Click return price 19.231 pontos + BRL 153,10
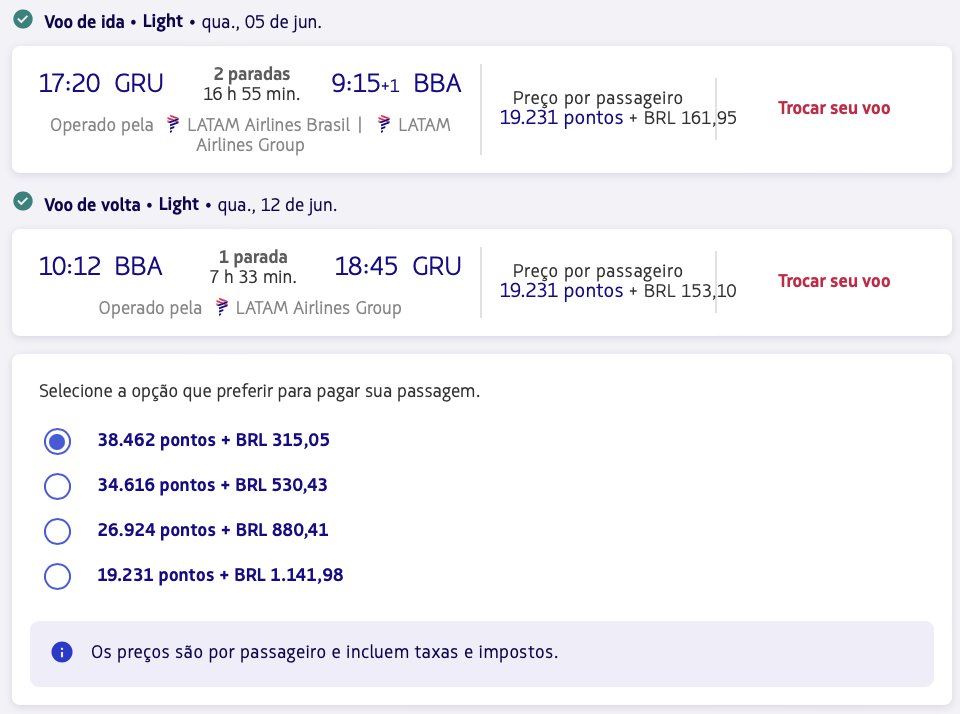Screen dimensions: 960x714 click(x=618, y=290)
